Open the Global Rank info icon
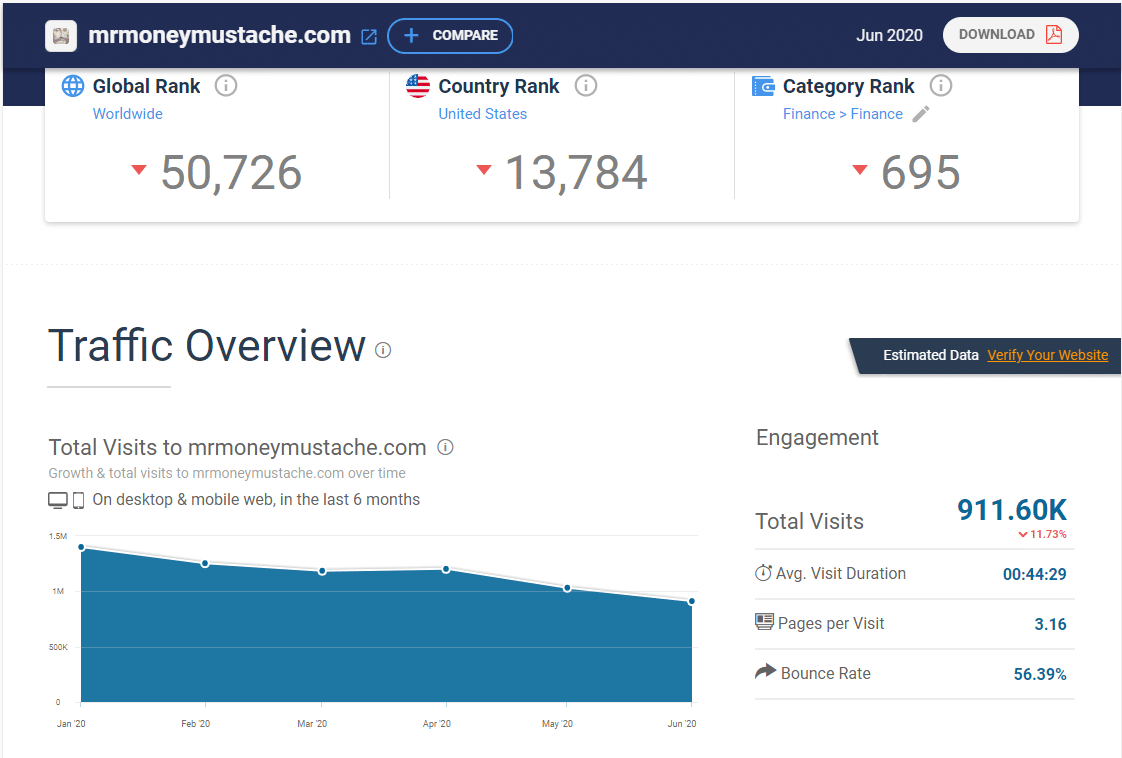This screenshot has width=1122, height=758. [226, 86]
